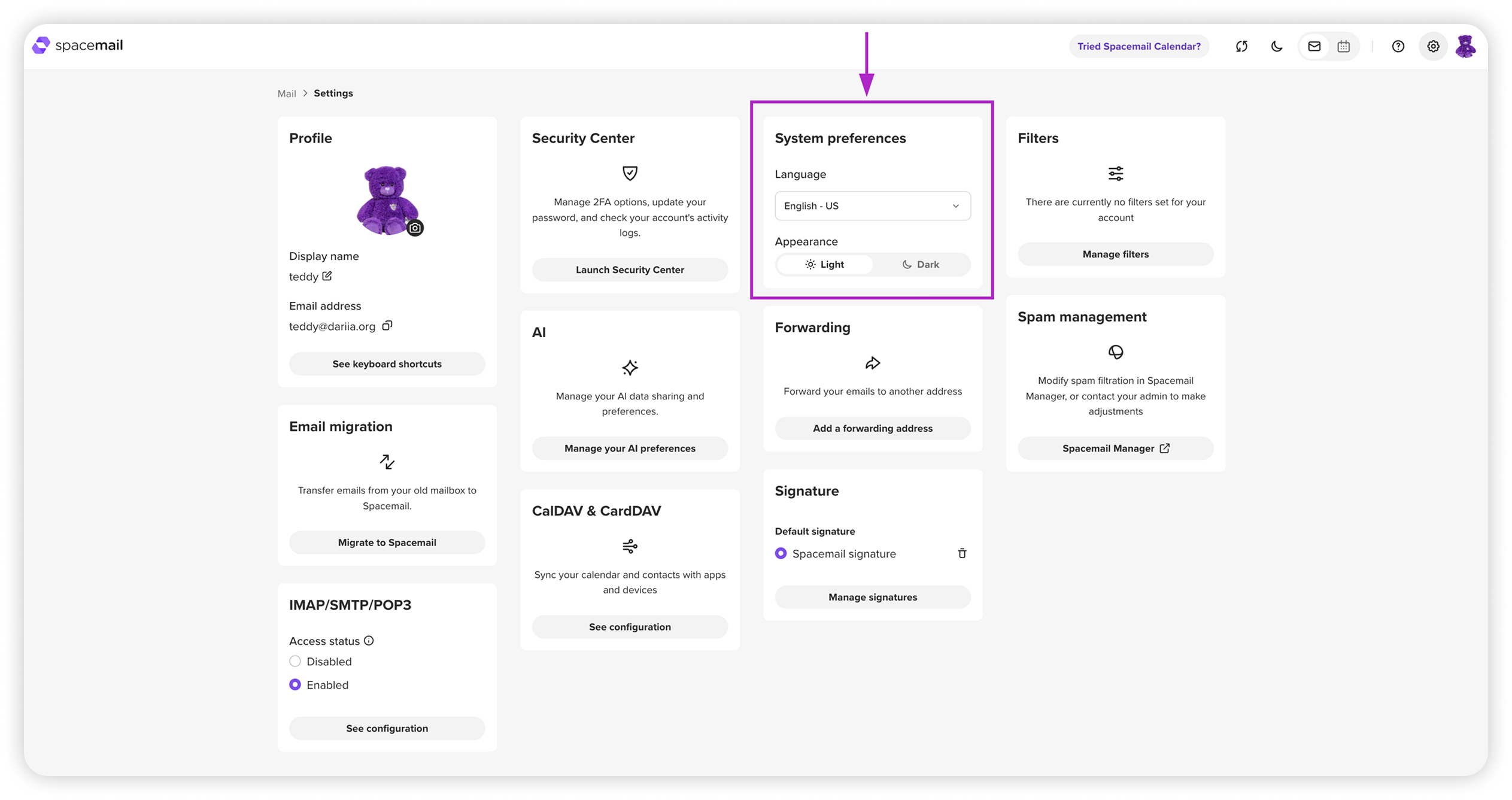This screenshot has width=1512, height=800.
Task: Change profile photo via camera icon
Action: [x=415, y=228]
